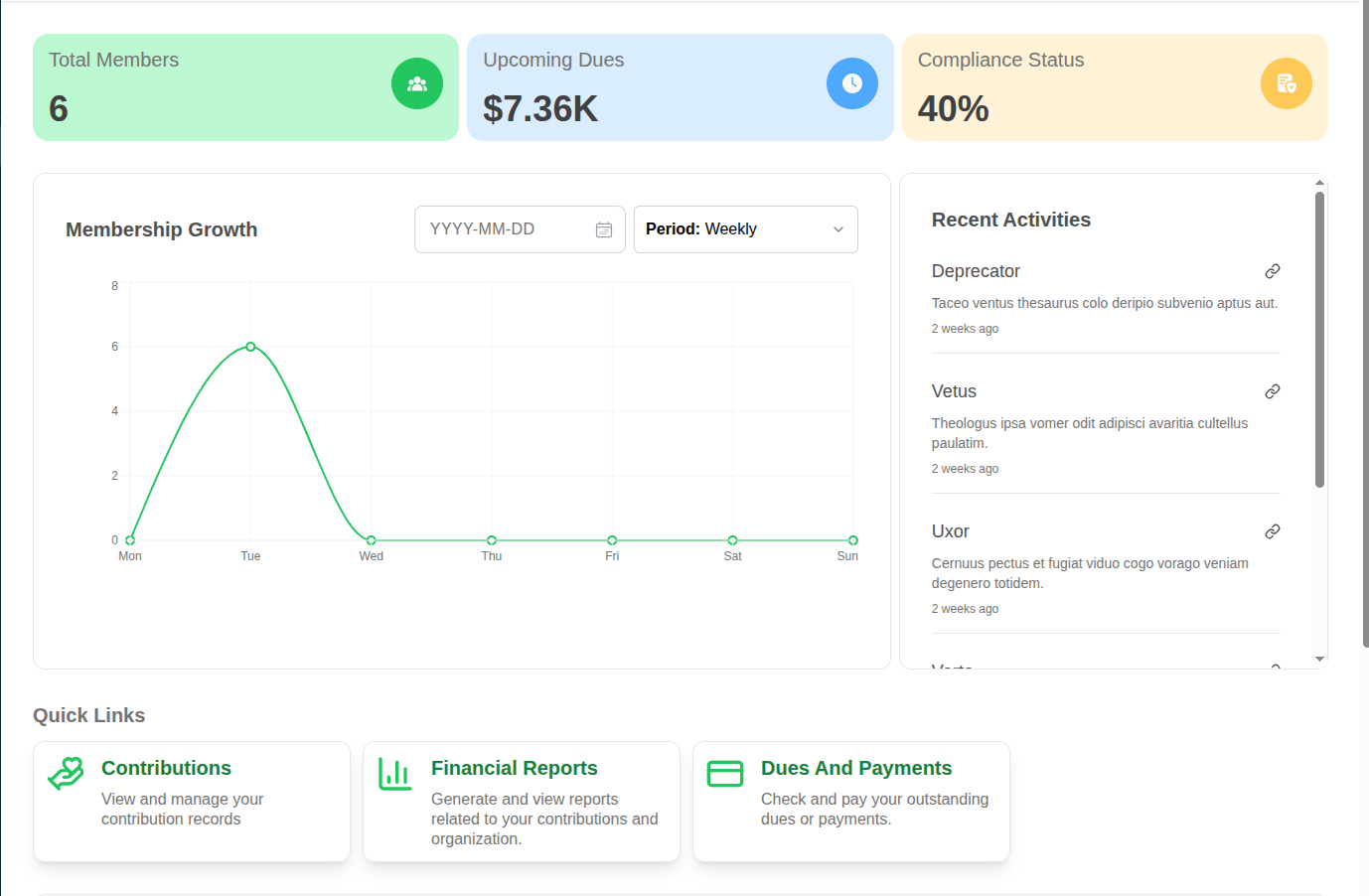Click the Dues And Payments card icon

(x=725, y=773)
